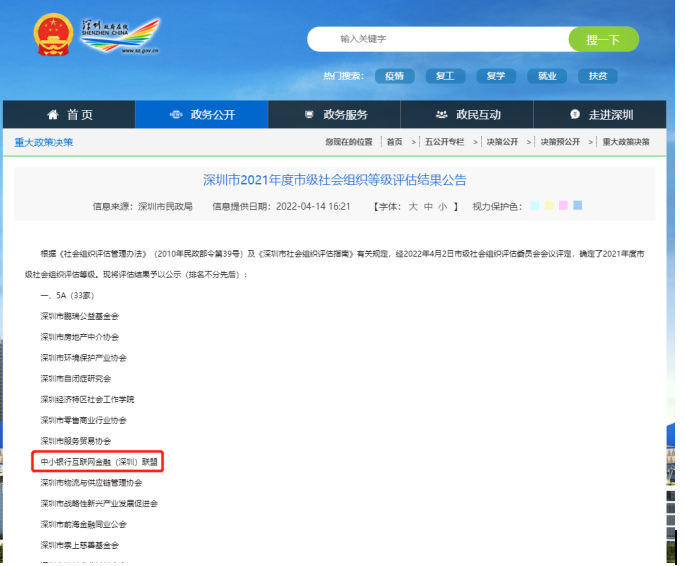This screenshot has width=685, height=566.
Task: Open the 首页 navigation tab
Action: point(69,114)
